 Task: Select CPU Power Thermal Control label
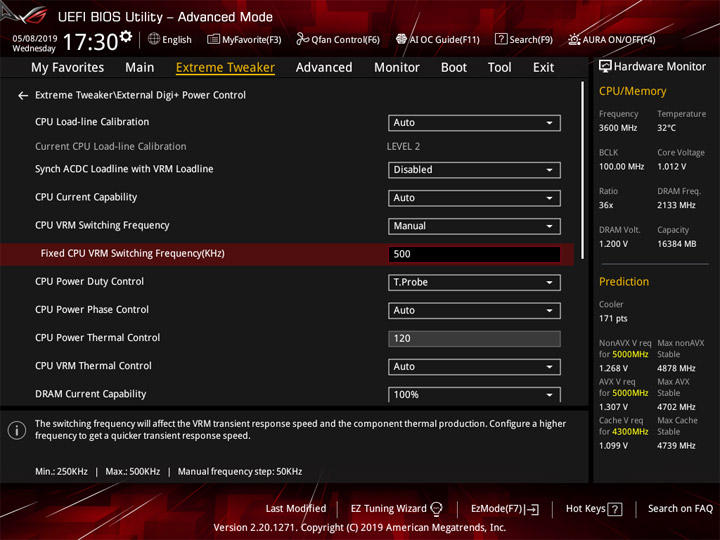(97, 338)
